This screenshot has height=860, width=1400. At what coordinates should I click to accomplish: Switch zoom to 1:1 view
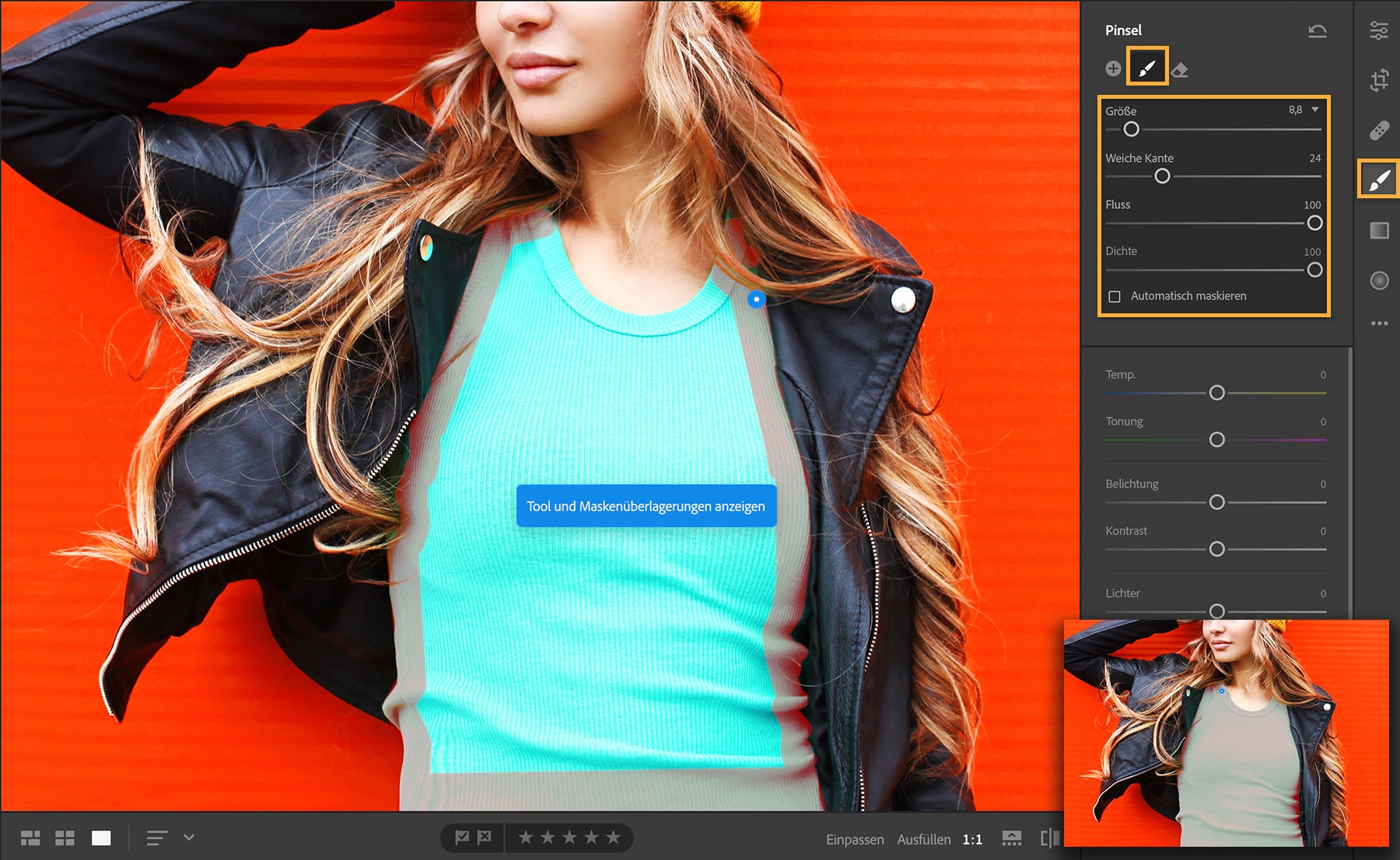pos(973,840)
